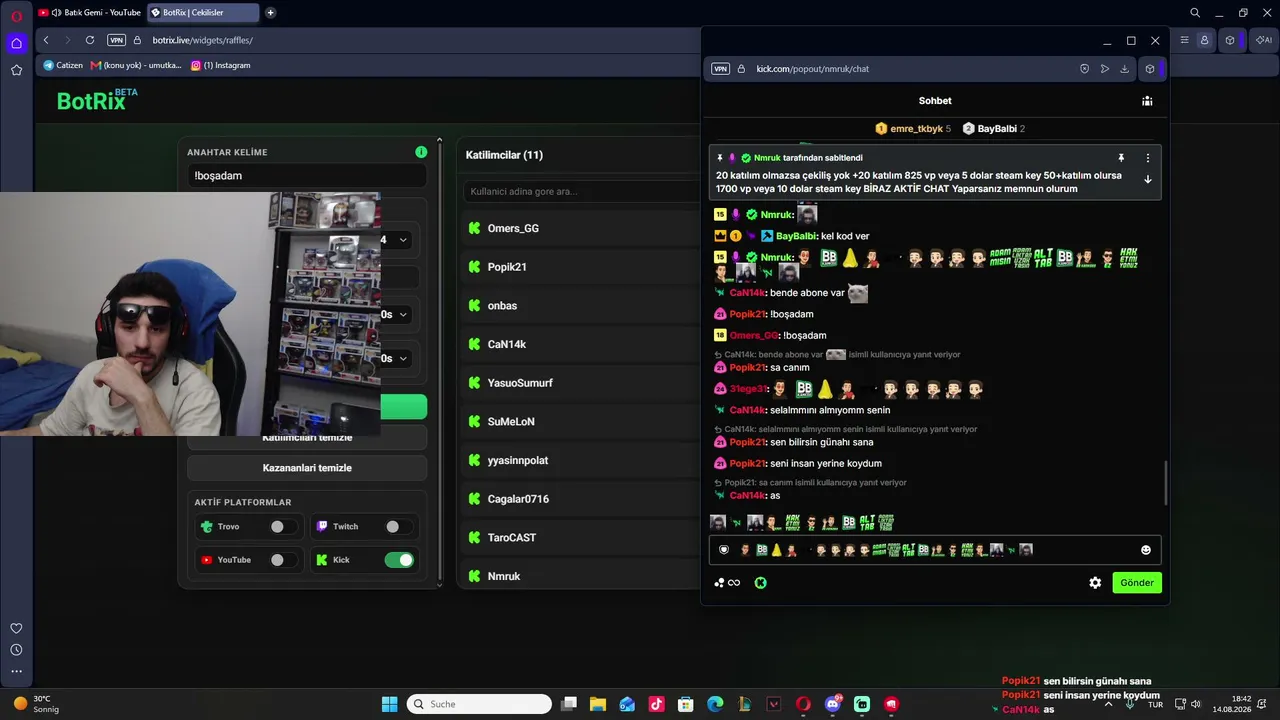The width and height of the screenshot is (1280, 720).
Task: Click the participant search field
Action: coord(580,191)
